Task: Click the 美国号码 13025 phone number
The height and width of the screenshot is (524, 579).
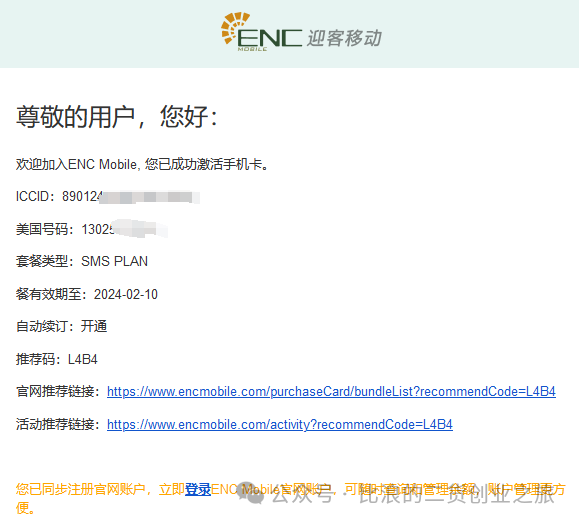Action: pyautogui.click(x=65, y=229)
